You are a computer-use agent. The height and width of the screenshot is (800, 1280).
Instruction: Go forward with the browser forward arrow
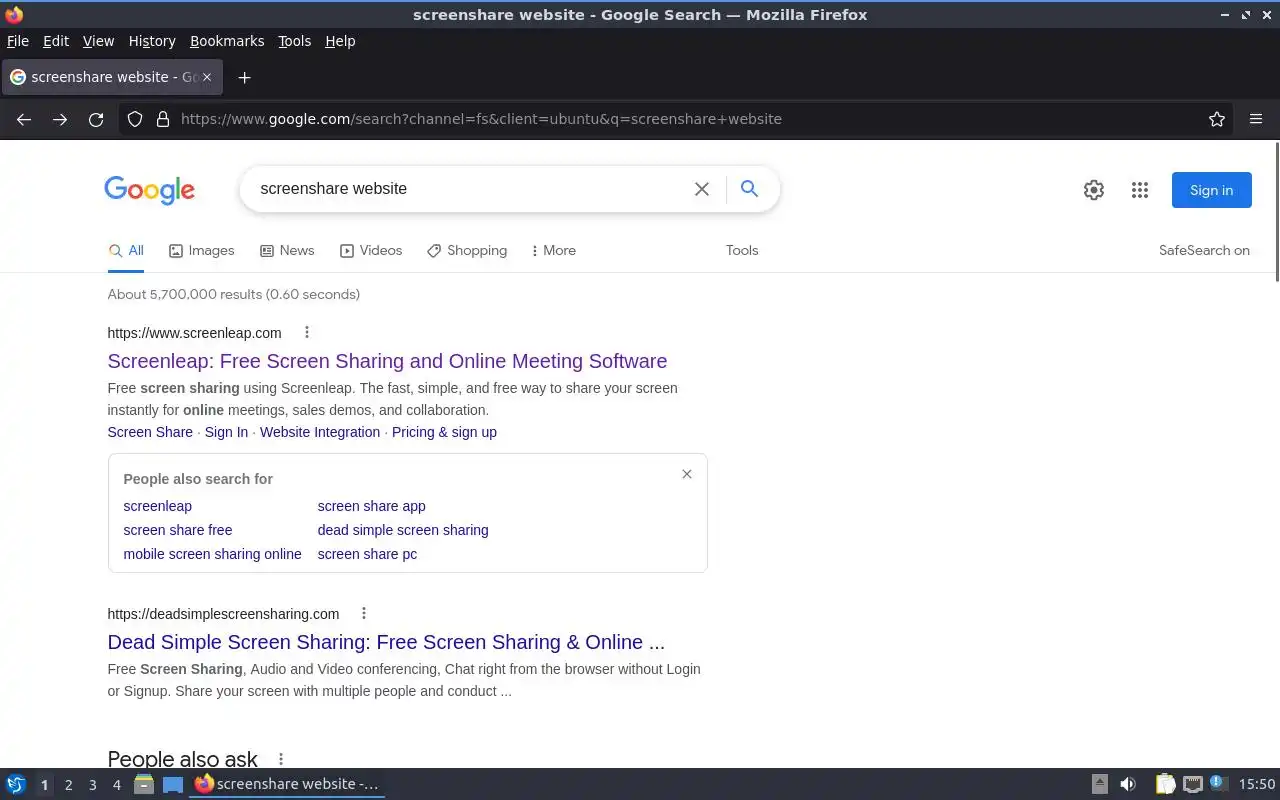[x=60, y=119]
